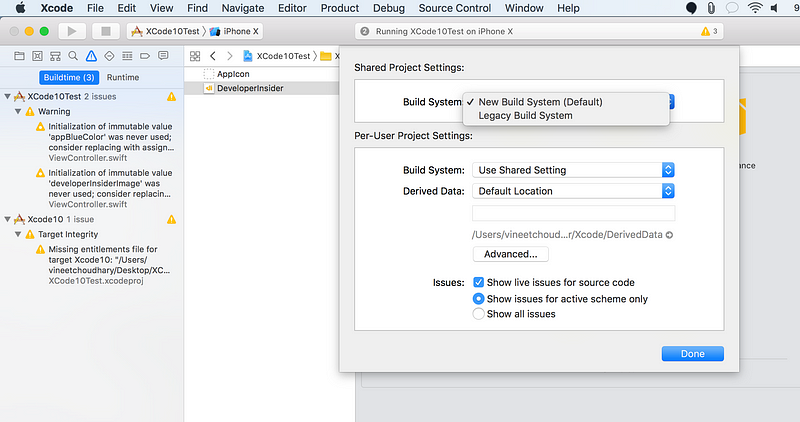Open the related items grid icon
This screenshot has width=800, height=422.
pos(195,56)
